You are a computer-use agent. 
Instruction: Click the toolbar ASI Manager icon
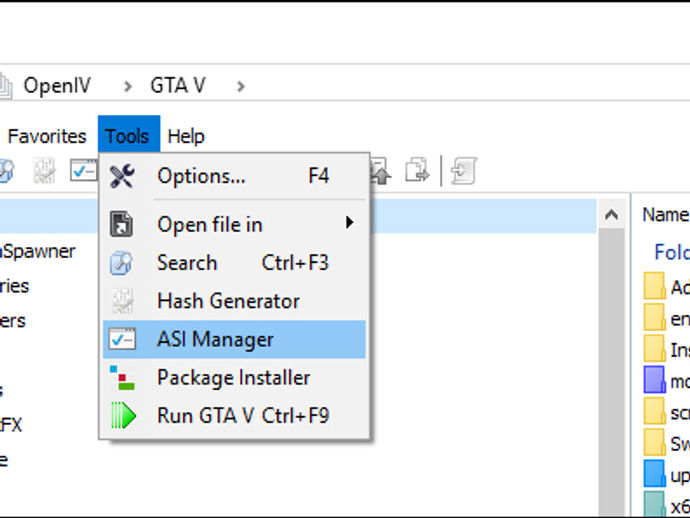click(83, 171)
